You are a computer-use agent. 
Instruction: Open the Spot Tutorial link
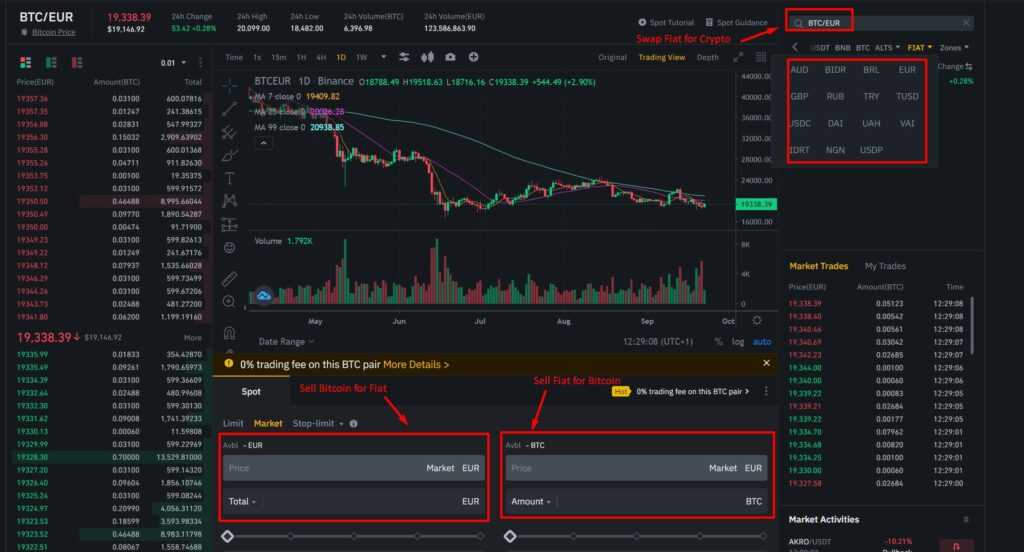(x=666, y=22)
